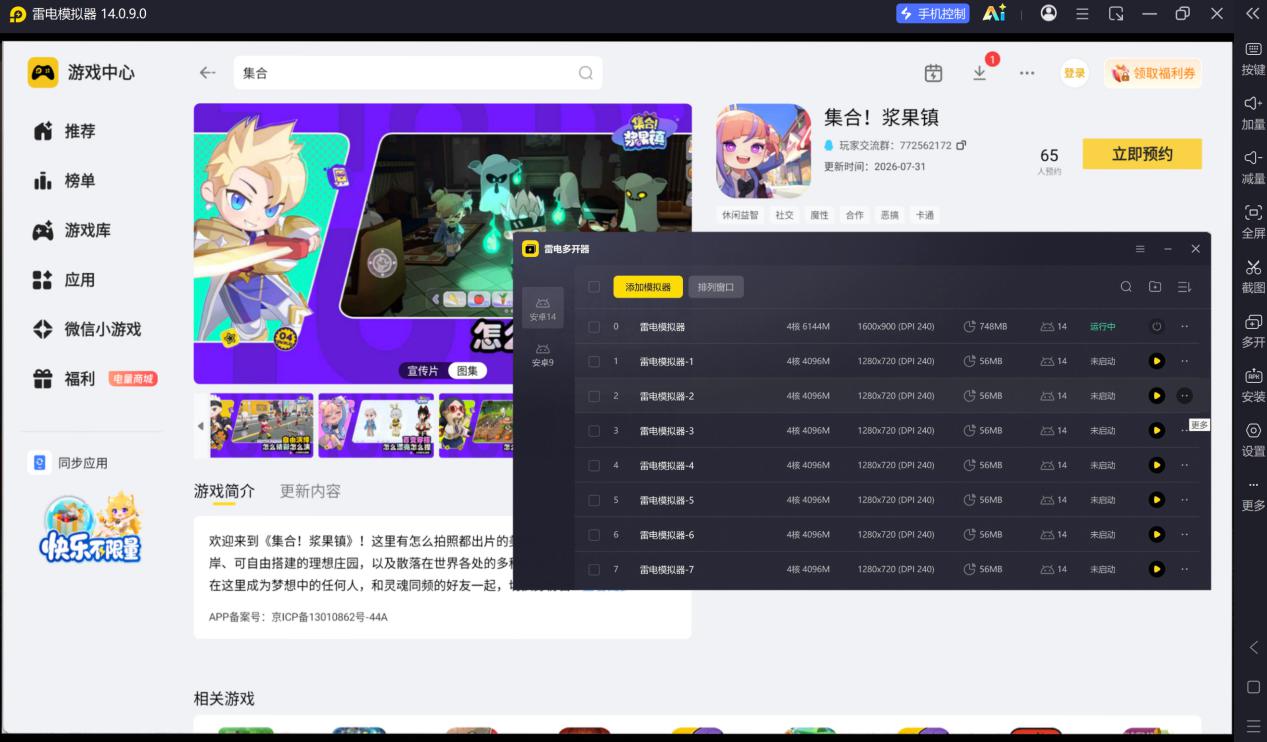1267x742 pixels.
Task: Open the 快乐不限量 promo banner
Action: pos(90,527)
